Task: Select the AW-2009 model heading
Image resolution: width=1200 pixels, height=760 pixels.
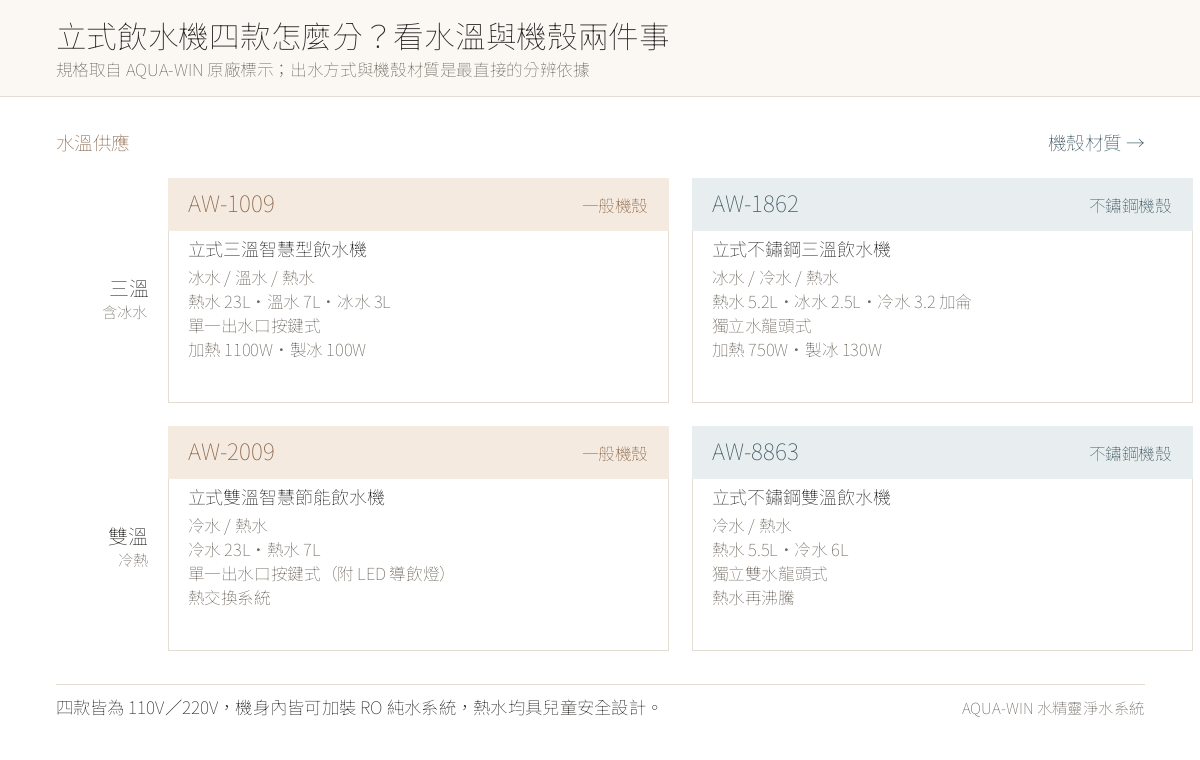Action: [231, 452]
